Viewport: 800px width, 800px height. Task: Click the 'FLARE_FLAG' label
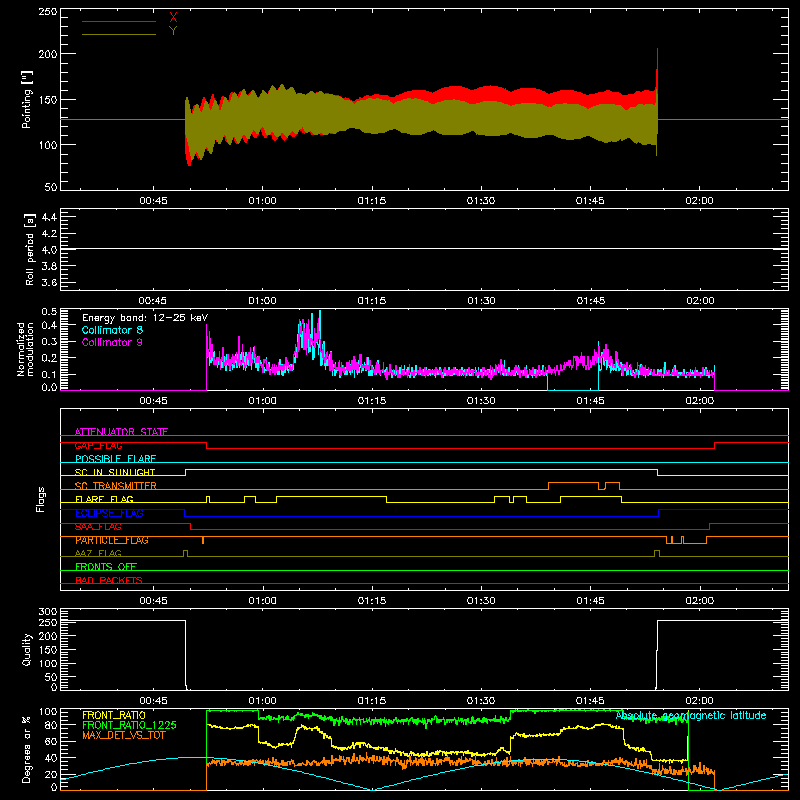(x=104, y=499)
